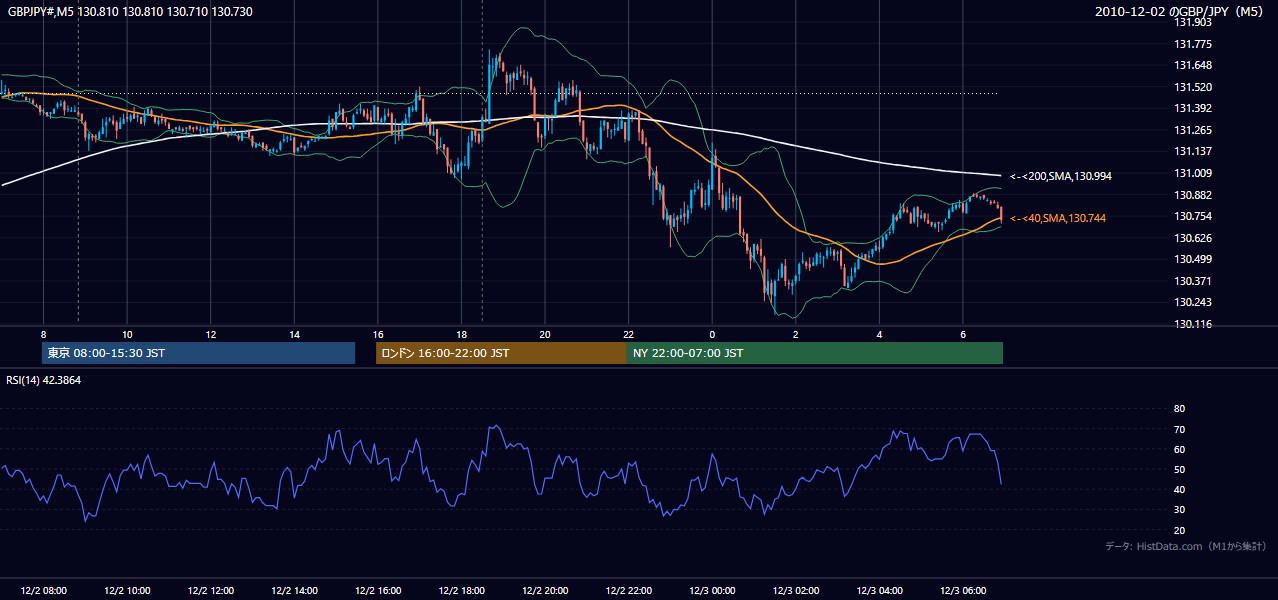Click the NY 22:00-07:00 JST session bar

point(815,353)
